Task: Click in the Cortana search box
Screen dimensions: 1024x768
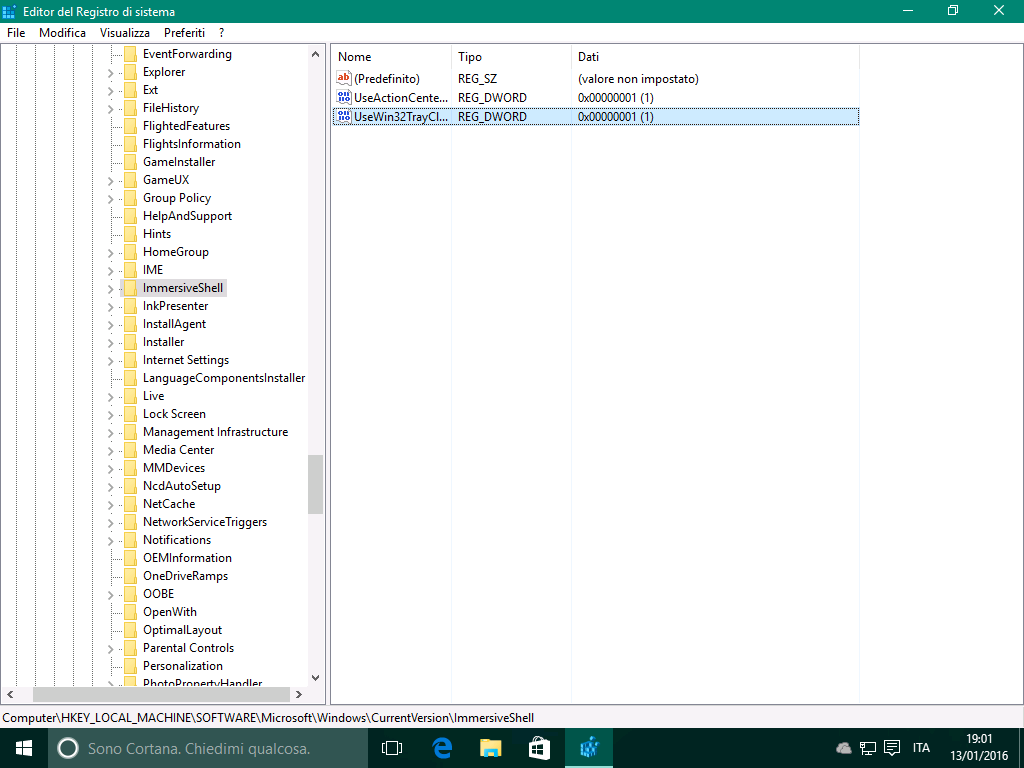Action: coord(208,748)
